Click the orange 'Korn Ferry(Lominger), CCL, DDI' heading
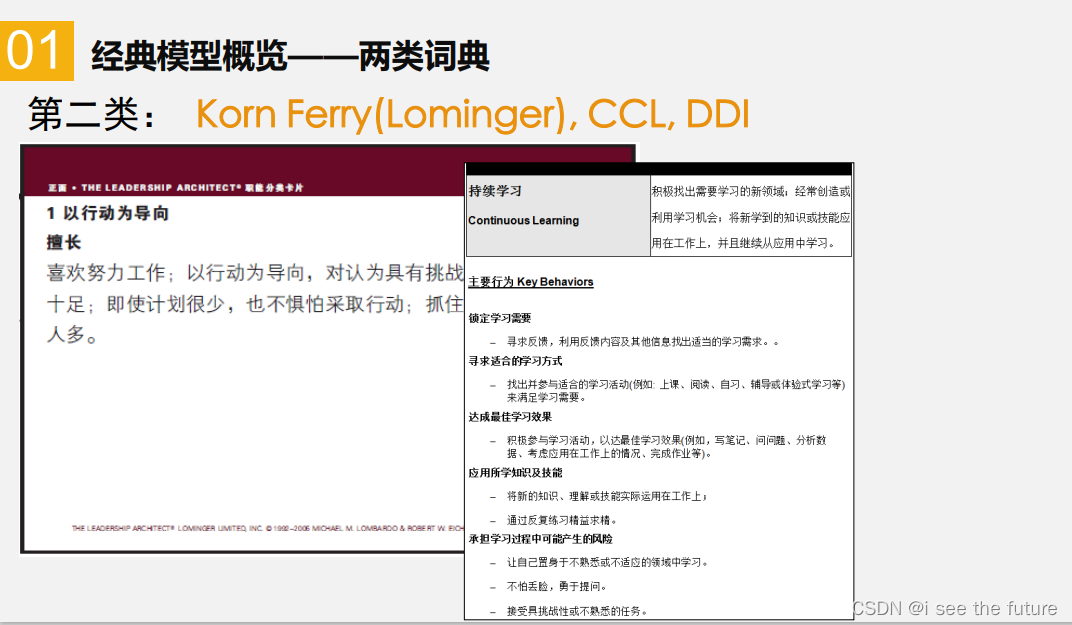The image size is (1072, 625). pyautogui.click(x=472, y=114)
